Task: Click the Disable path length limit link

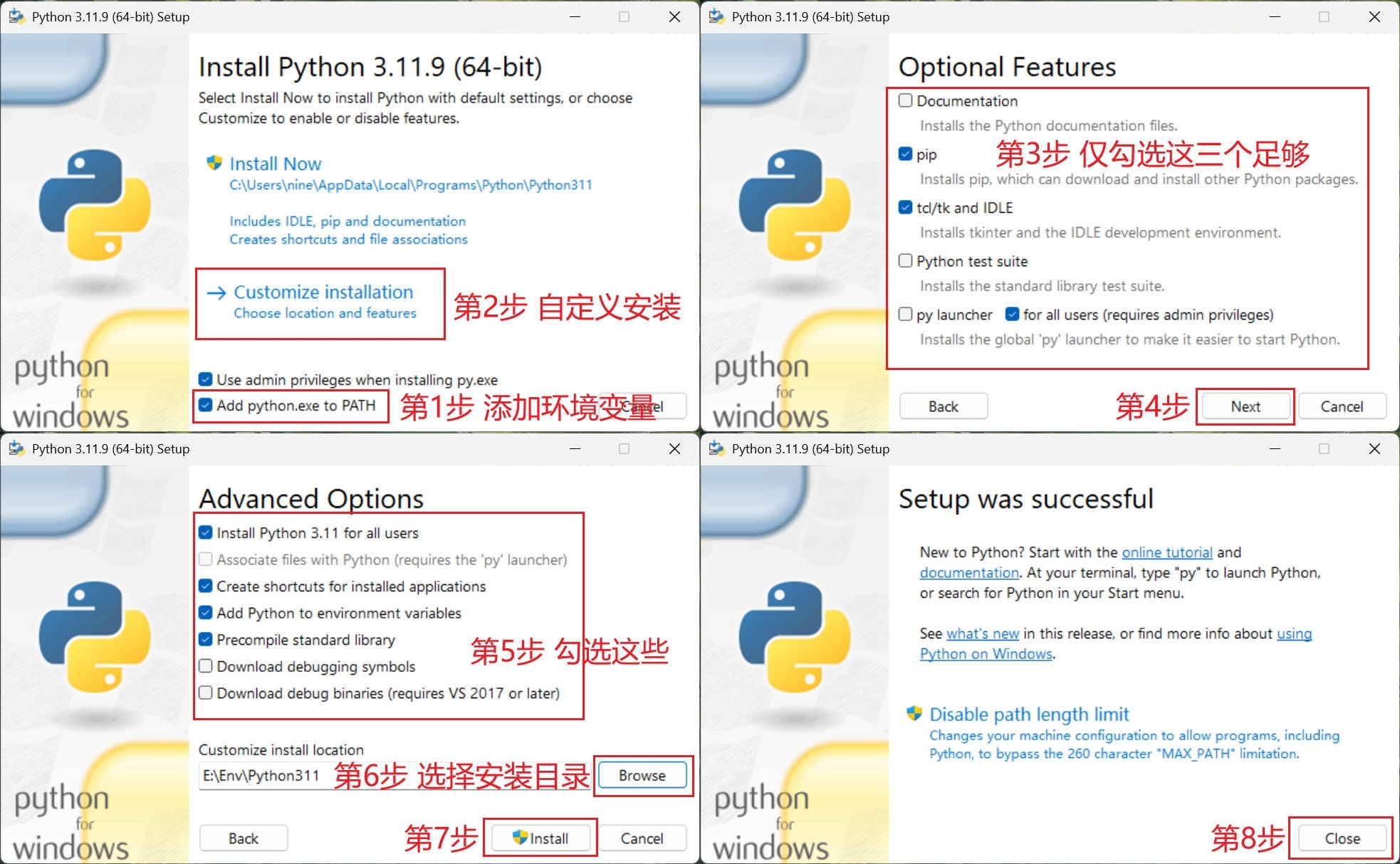Action: (1029, 714)
